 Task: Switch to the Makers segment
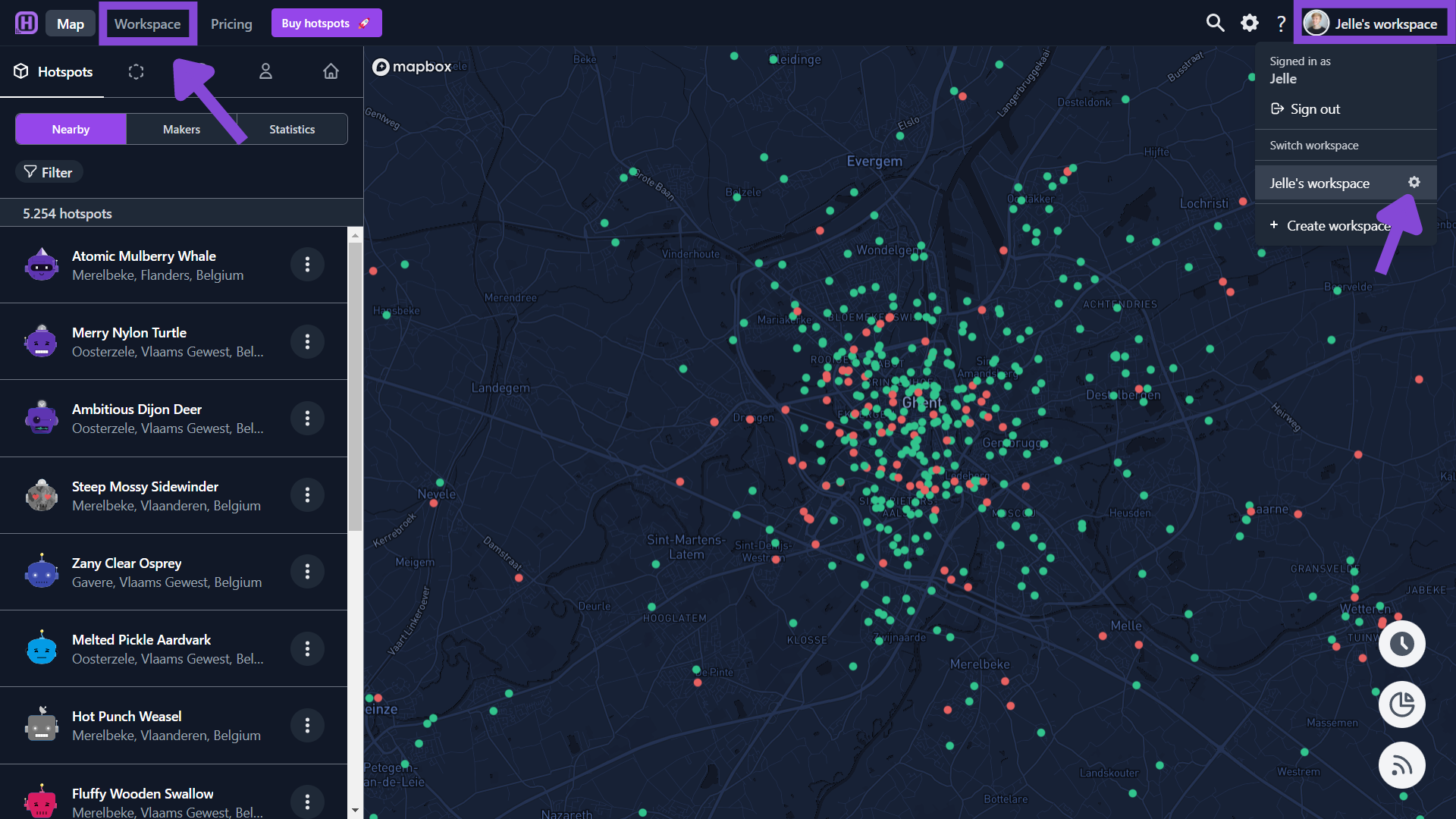pos(182,129)
